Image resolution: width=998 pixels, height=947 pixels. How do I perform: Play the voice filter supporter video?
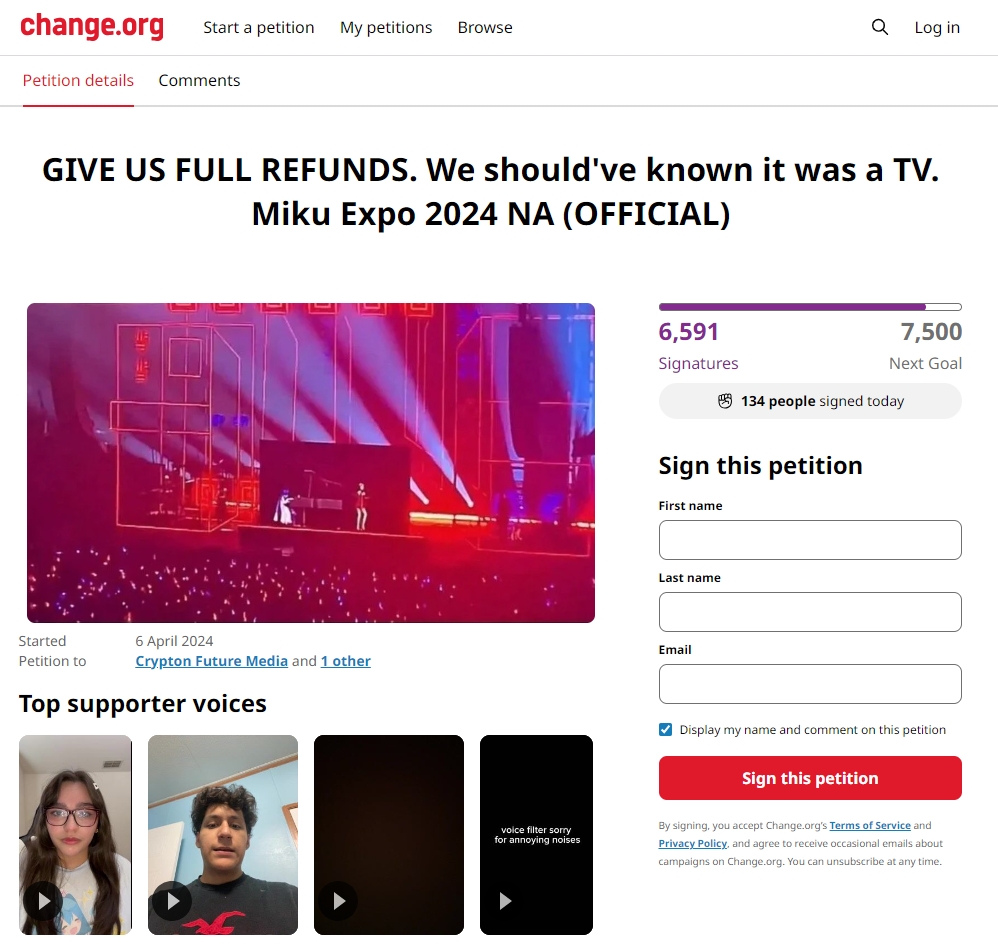(505, 901)
